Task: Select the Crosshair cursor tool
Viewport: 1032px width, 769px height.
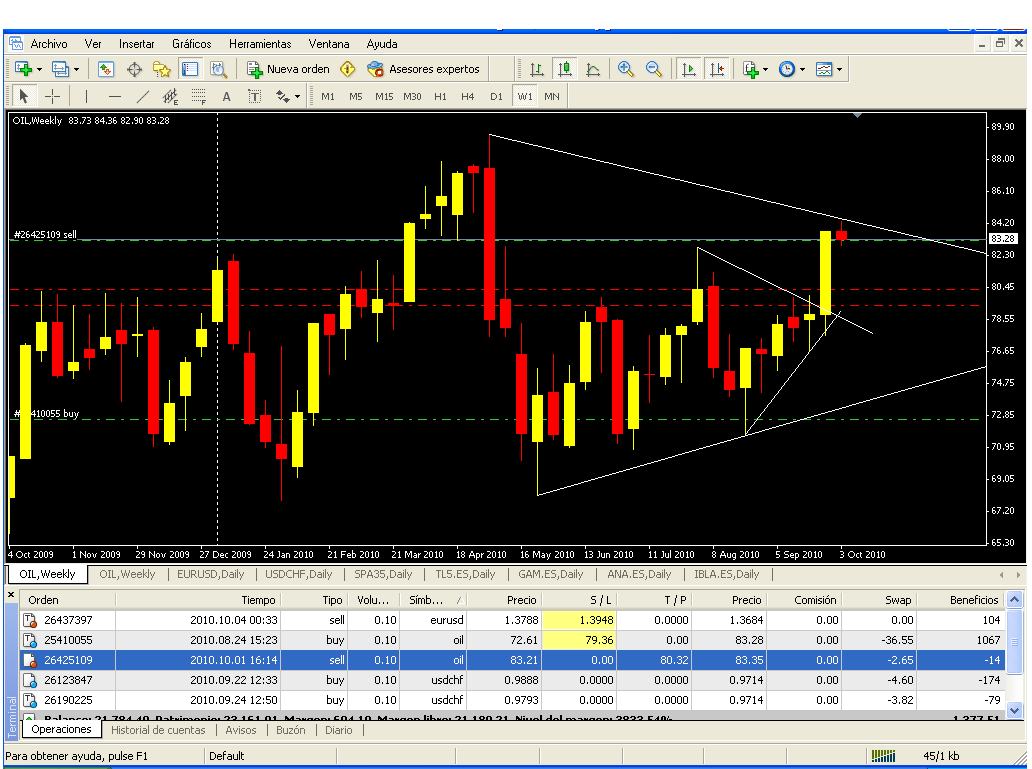Action: (x=52, y=96)
